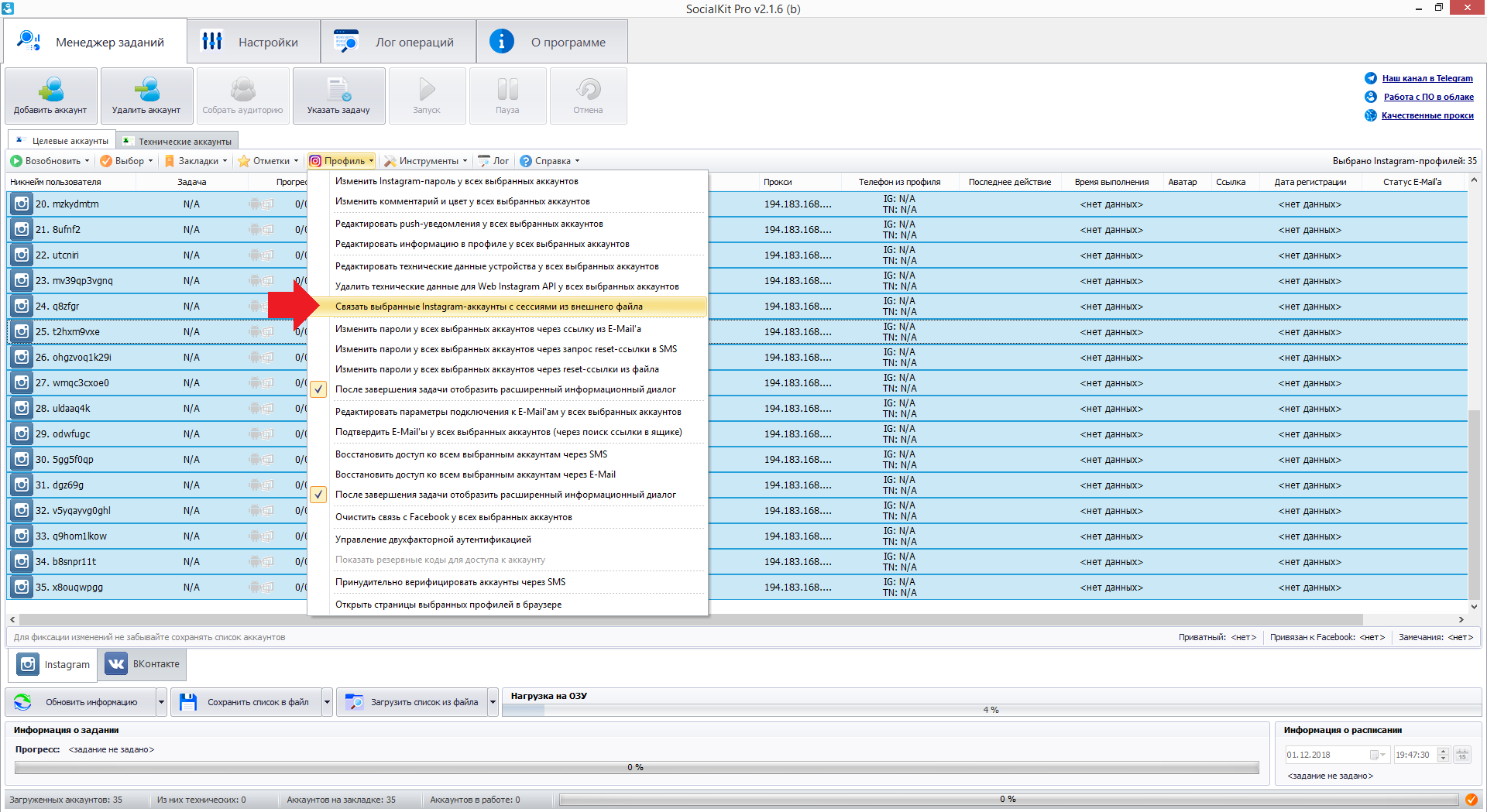Open the Настройки tab
This screenshot has width=1487, height=812.
click(254, 42)
